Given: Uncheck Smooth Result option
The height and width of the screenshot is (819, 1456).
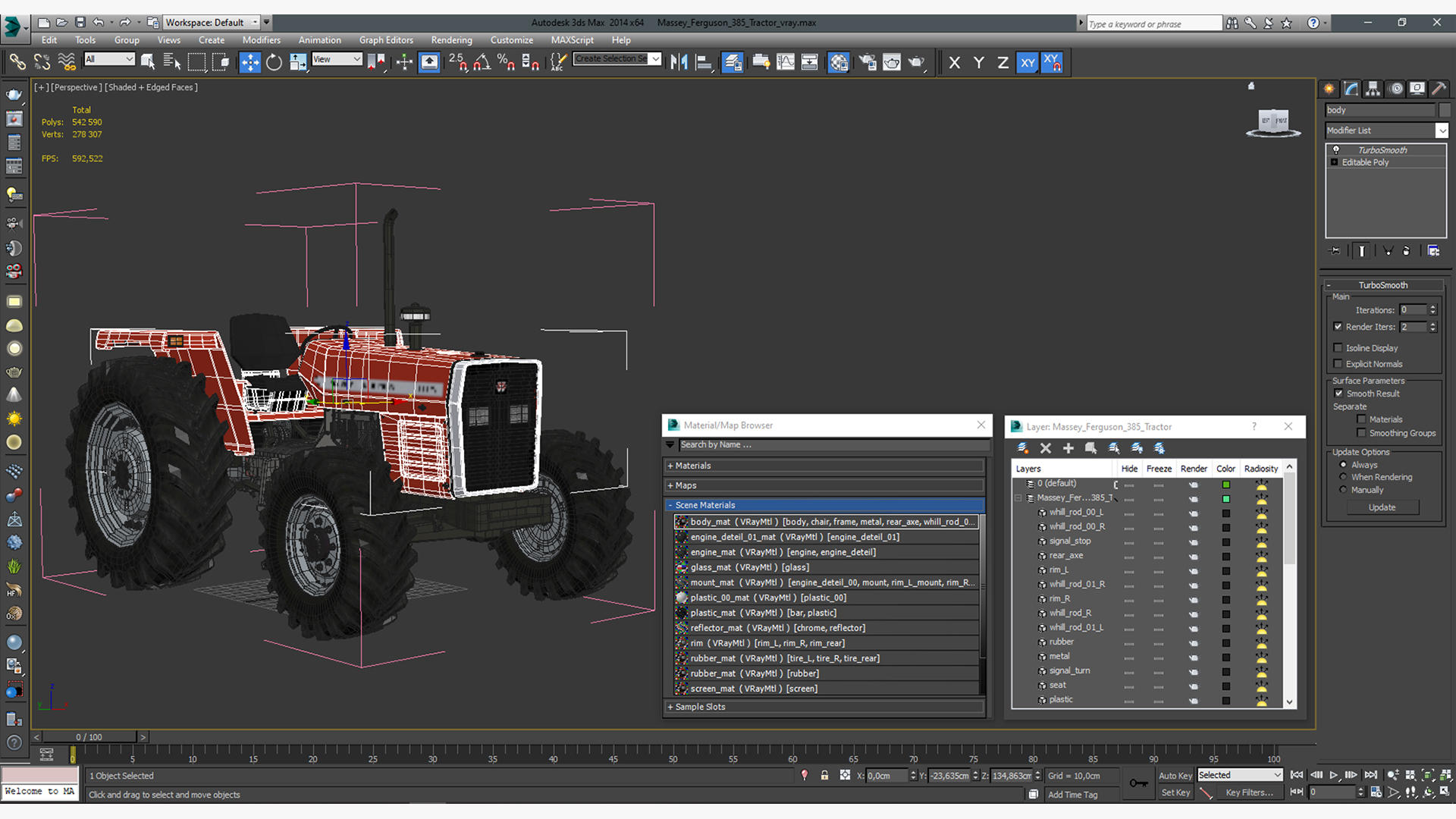Looking at the screenshot, I should 1338,394.
